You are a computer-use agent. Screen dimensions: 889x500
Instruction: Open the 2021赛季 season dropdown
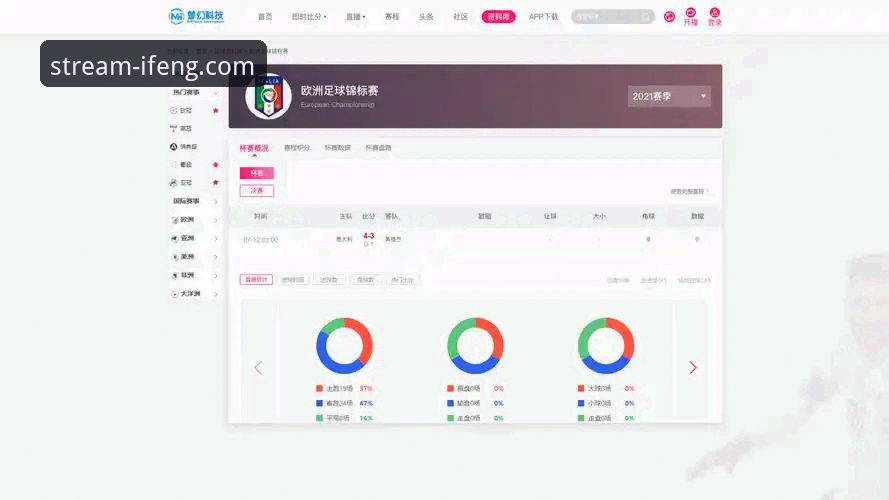[x=669, y=96]
